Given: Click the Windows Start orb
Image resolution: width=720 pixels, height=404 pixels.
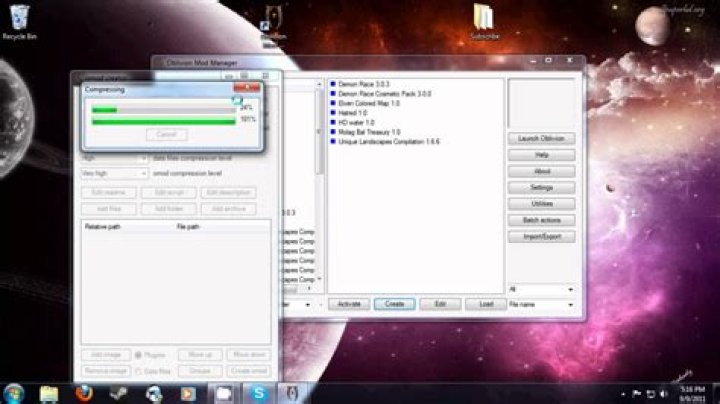Looking at the screenshot, I should [x=14, y=392].
